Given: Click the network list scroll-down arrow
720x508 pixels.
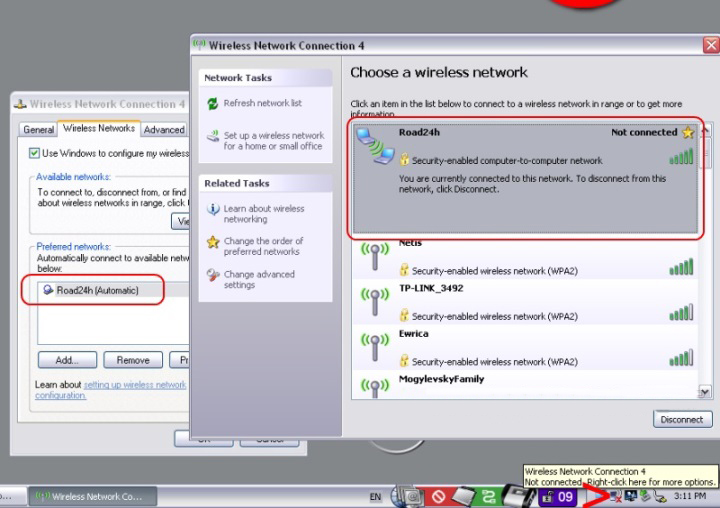Looking at the screenshot, I should [x=704, y=392].
